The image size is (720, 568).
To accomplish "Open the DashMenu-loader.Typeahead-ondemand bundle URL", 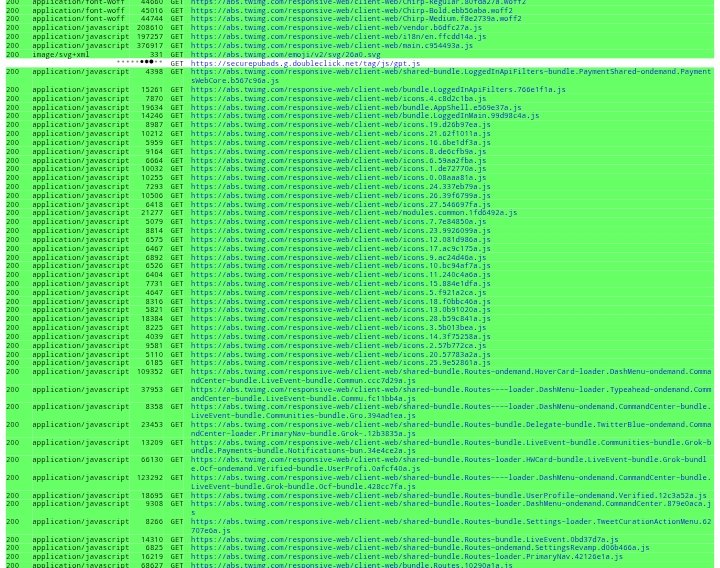I will pyautogui.click(x=451, y=394).
